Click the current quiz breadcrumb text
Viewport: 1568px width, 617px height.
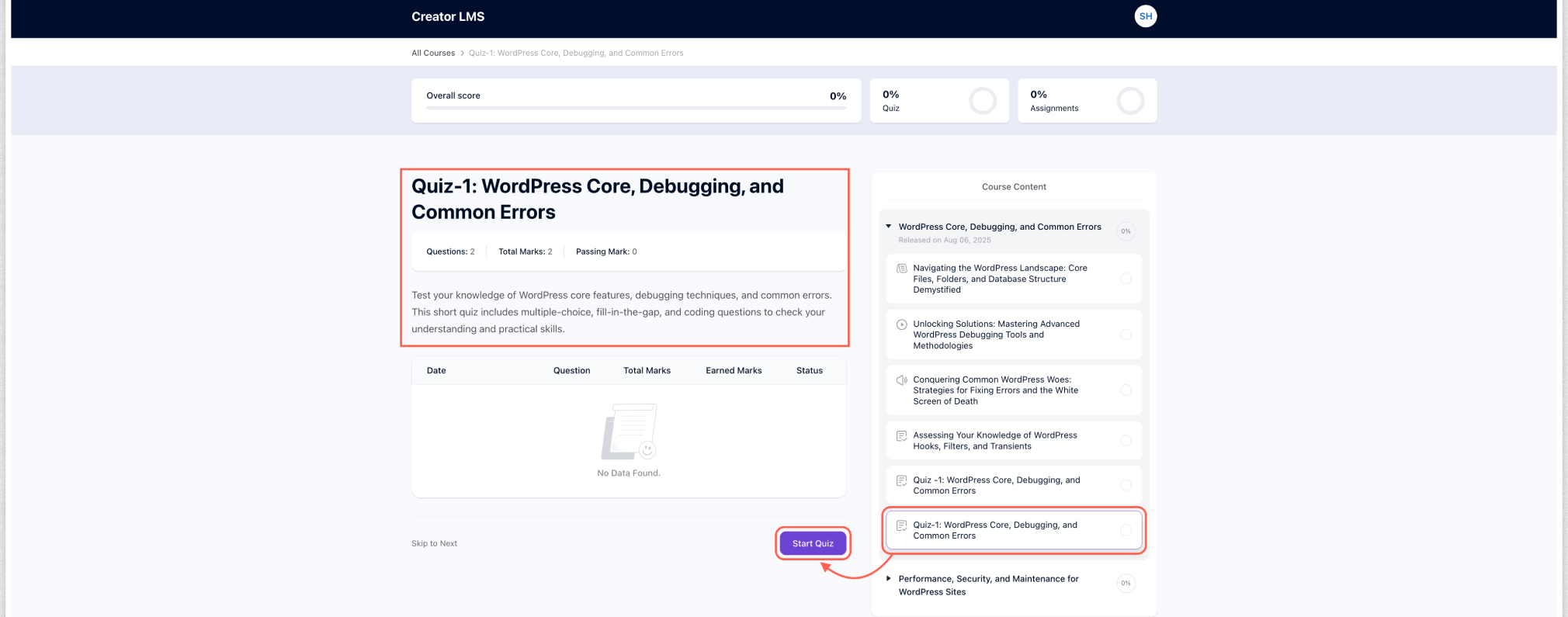[576, 54]
